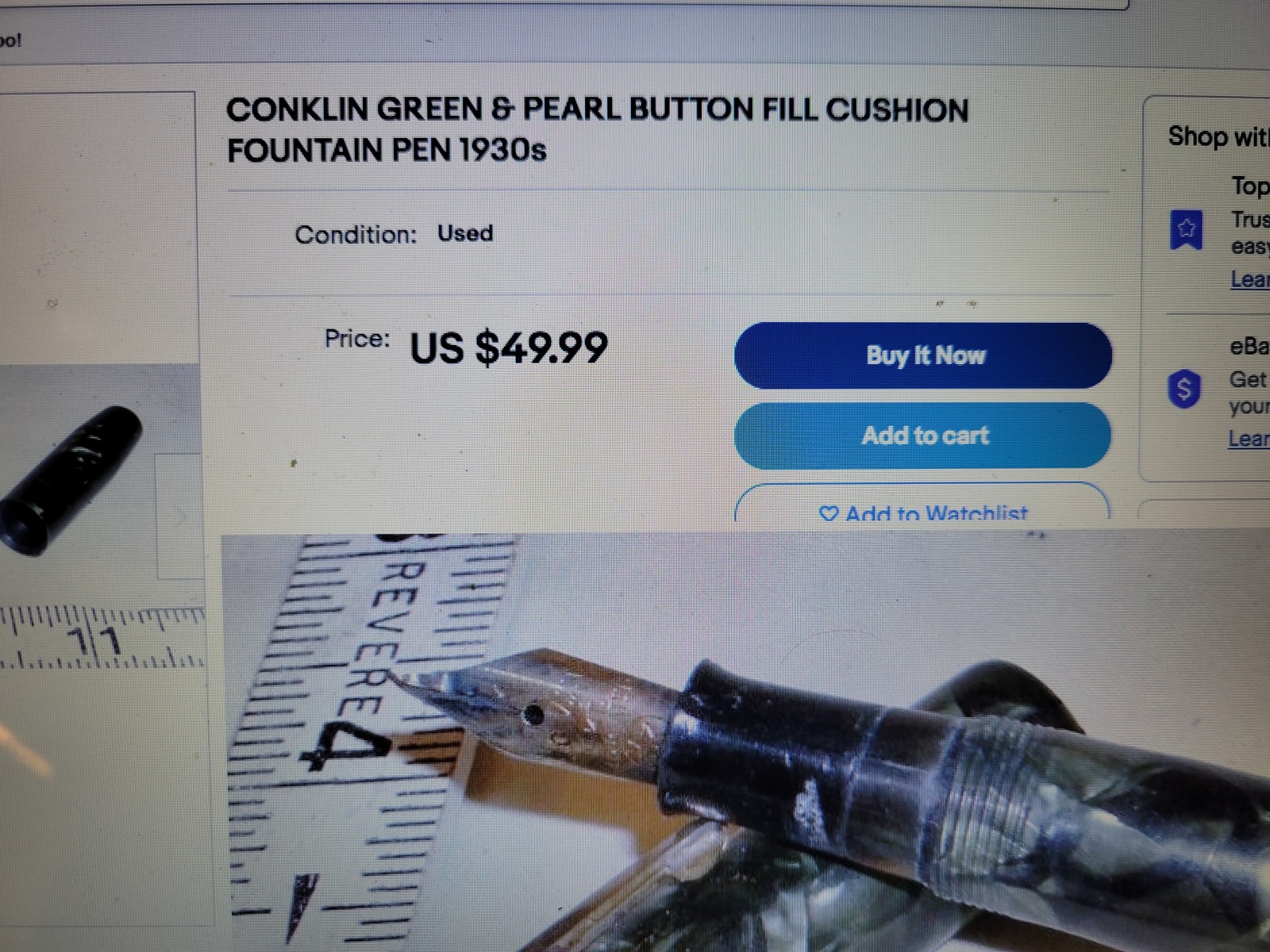Click the heart icon beside Add to Watchlist
This screenshot has width=1270, height=952.
click(829, 513)
